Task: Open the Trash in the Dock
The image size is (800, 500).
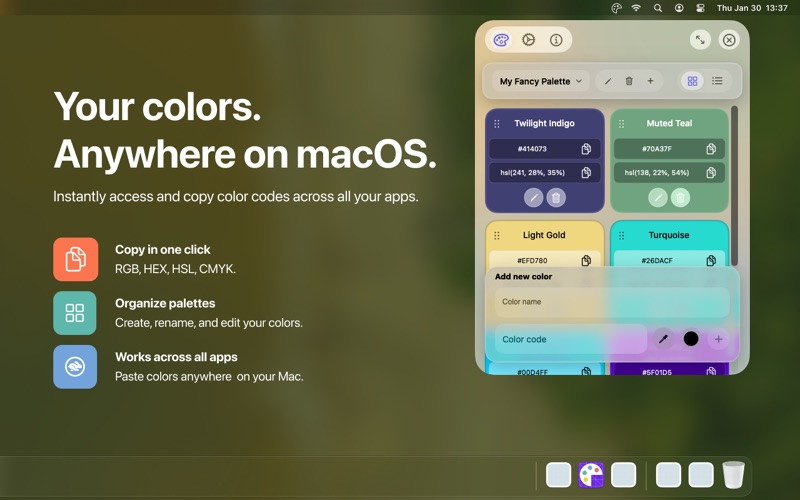Action: [734, 474]
